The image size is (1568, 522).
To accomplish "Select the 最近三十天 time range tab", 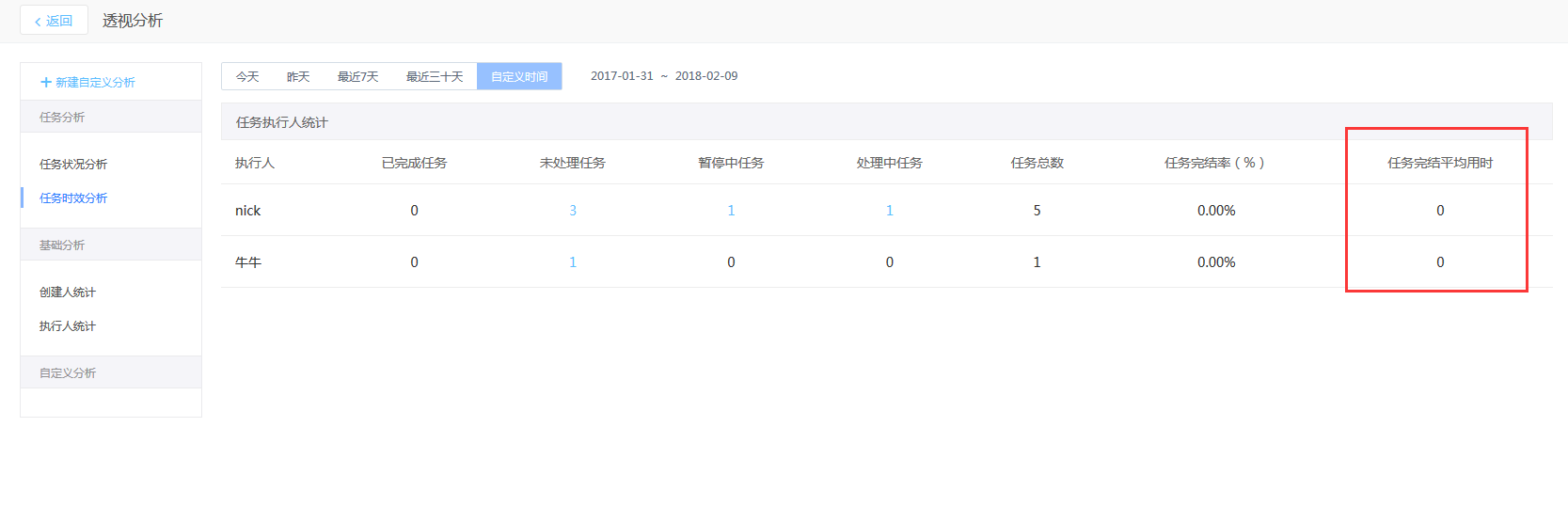I will pos(435,77).
